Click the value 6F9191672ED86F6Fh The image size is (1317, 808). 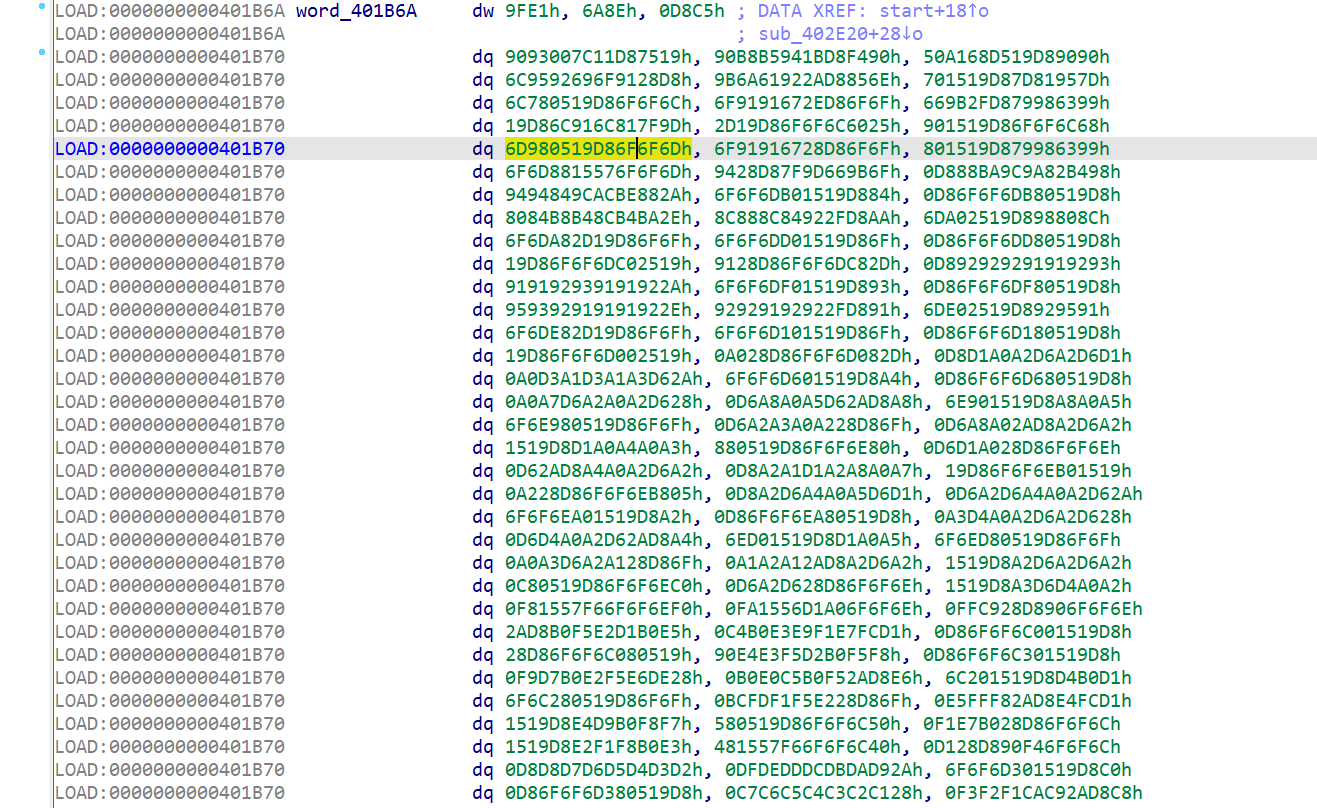807,103
